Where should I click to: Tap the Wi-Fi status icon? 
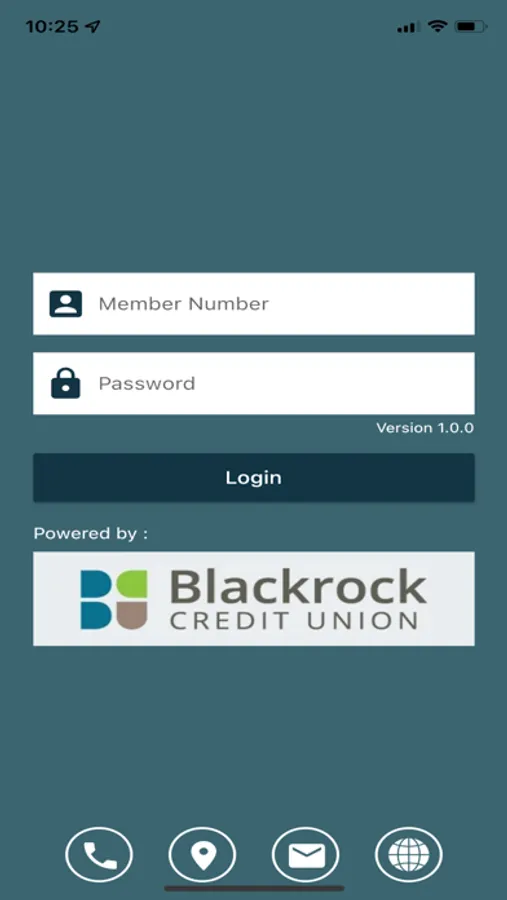pyautogui.click(x=438, y=26)
